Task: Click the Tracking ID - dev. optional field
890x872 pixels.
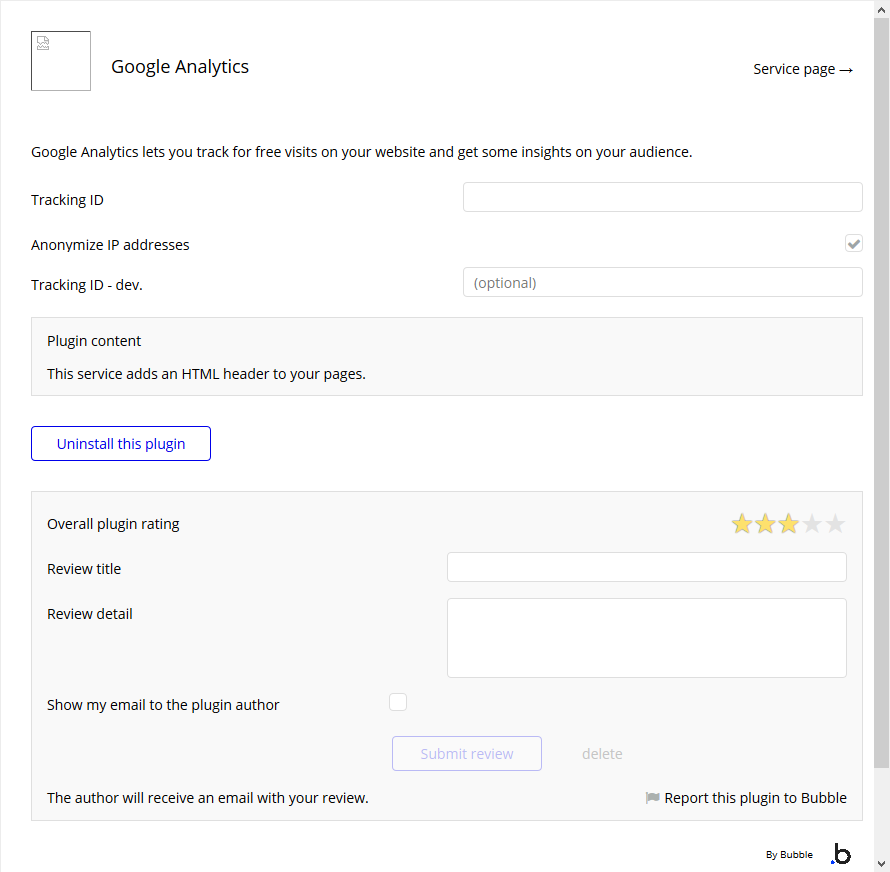Action: click(662, 282)
